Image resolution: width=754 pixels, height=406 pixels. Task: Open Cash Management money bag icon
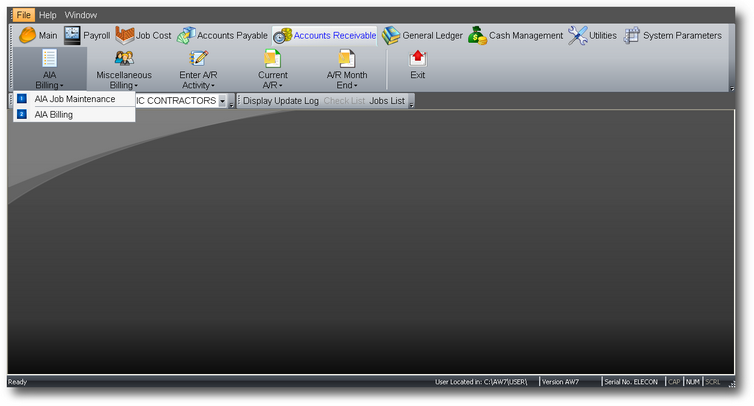click(478, 35)
